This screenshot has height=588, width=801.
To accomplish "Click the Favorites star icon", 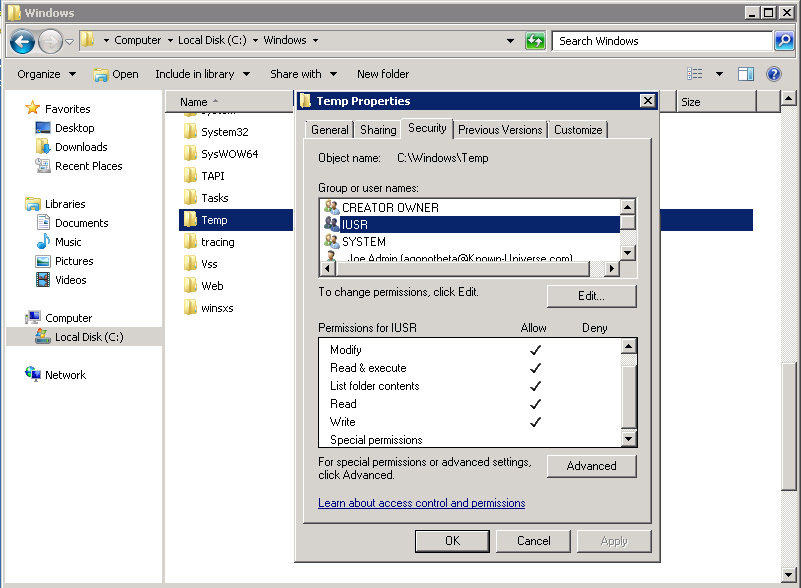I will [33, 108].
